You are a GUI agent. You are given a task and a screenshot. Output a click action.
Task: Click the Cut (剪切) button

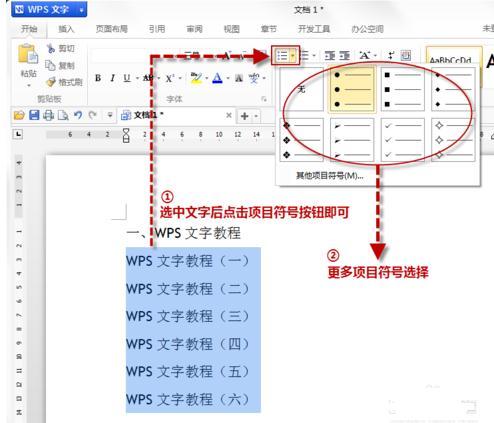(x=60, y=49)
